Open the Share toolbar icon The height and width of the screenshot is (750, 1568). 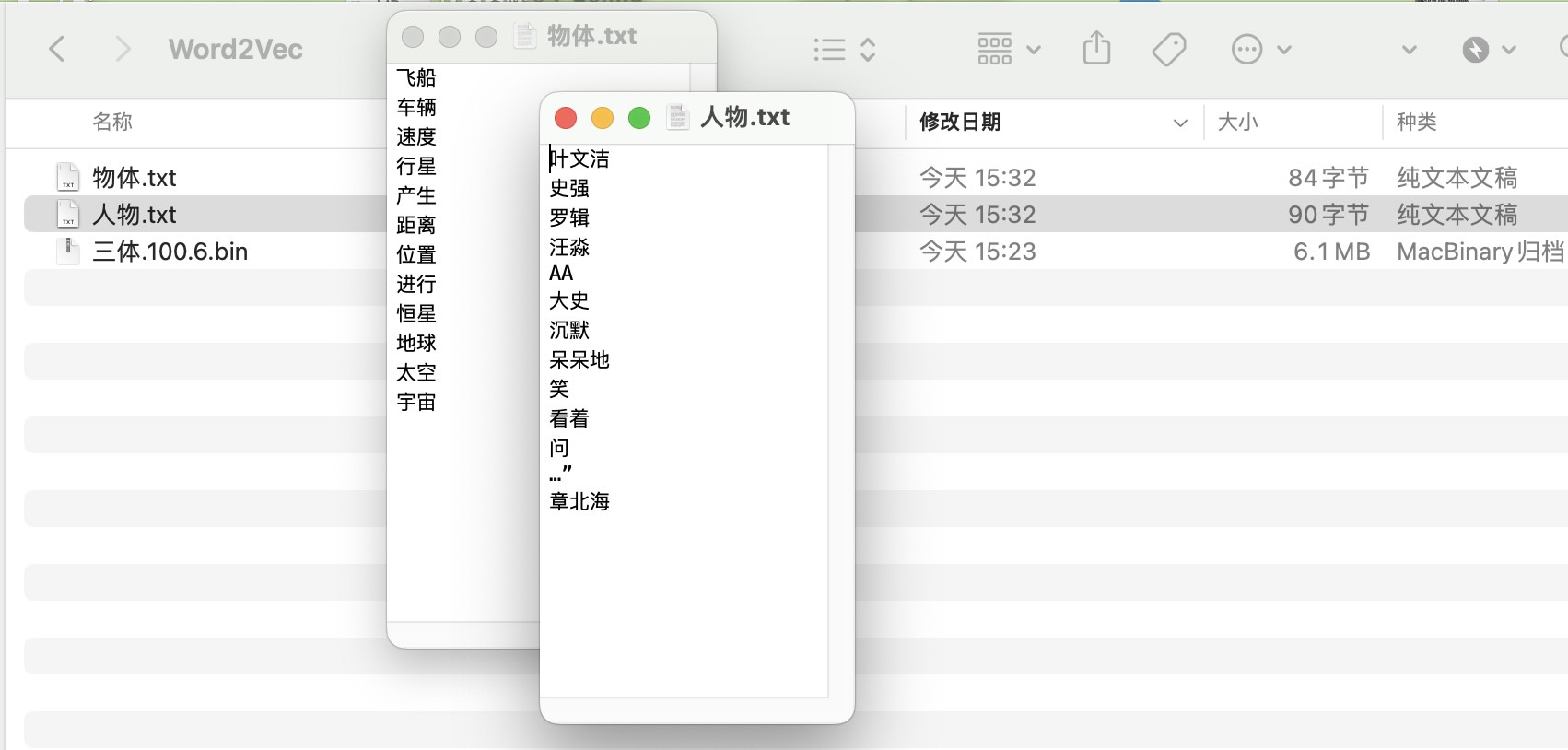coord(1096,49)
